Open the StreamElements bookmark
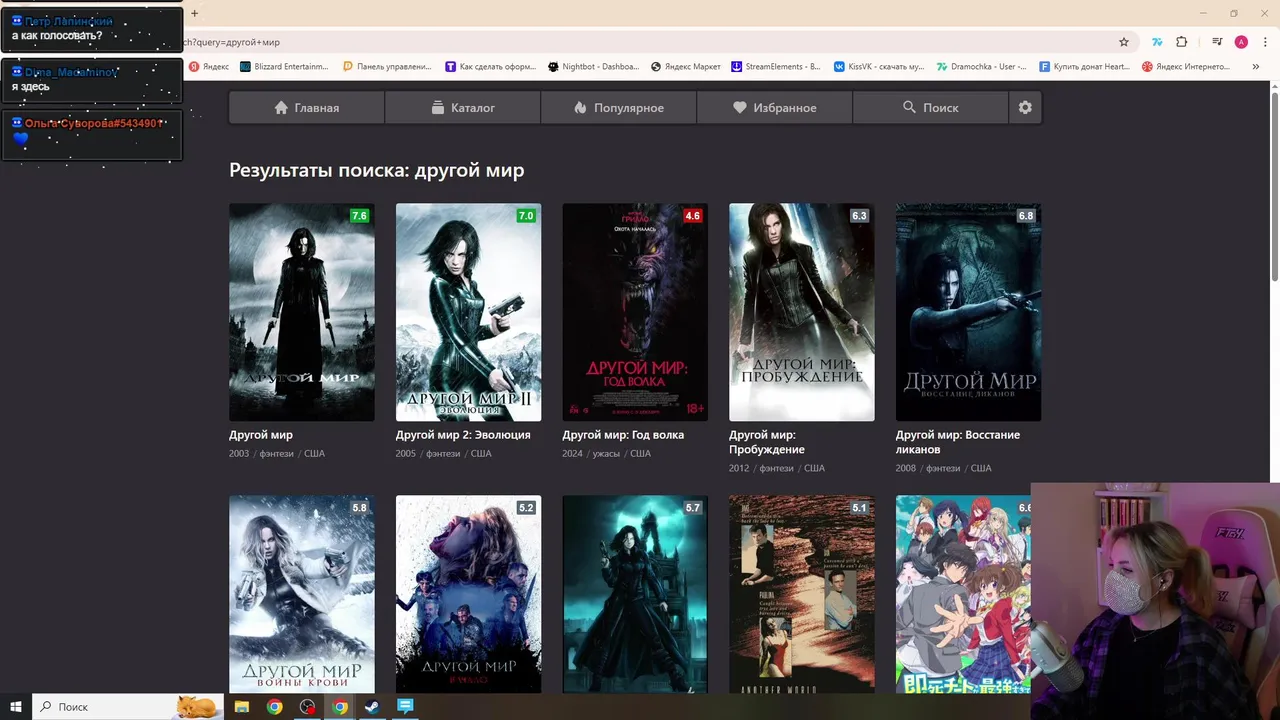This screenshot has width=1280, height=720. tap(776, 67)
